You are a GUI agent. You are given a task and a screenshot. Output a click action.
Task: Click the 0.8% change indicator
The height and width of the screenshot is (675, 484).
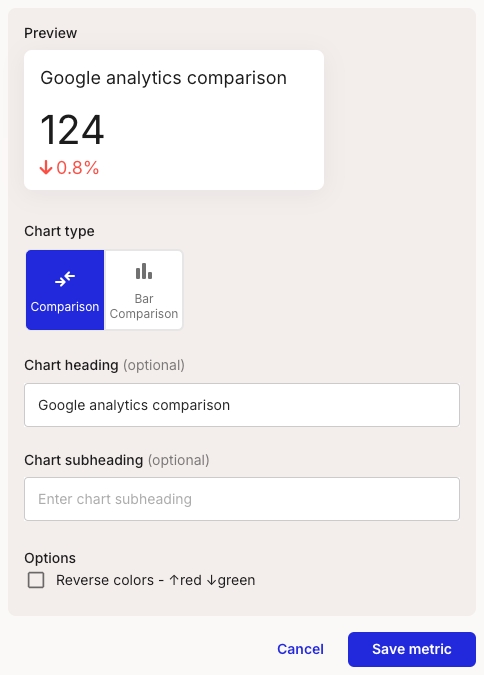[x=78, y=167]
